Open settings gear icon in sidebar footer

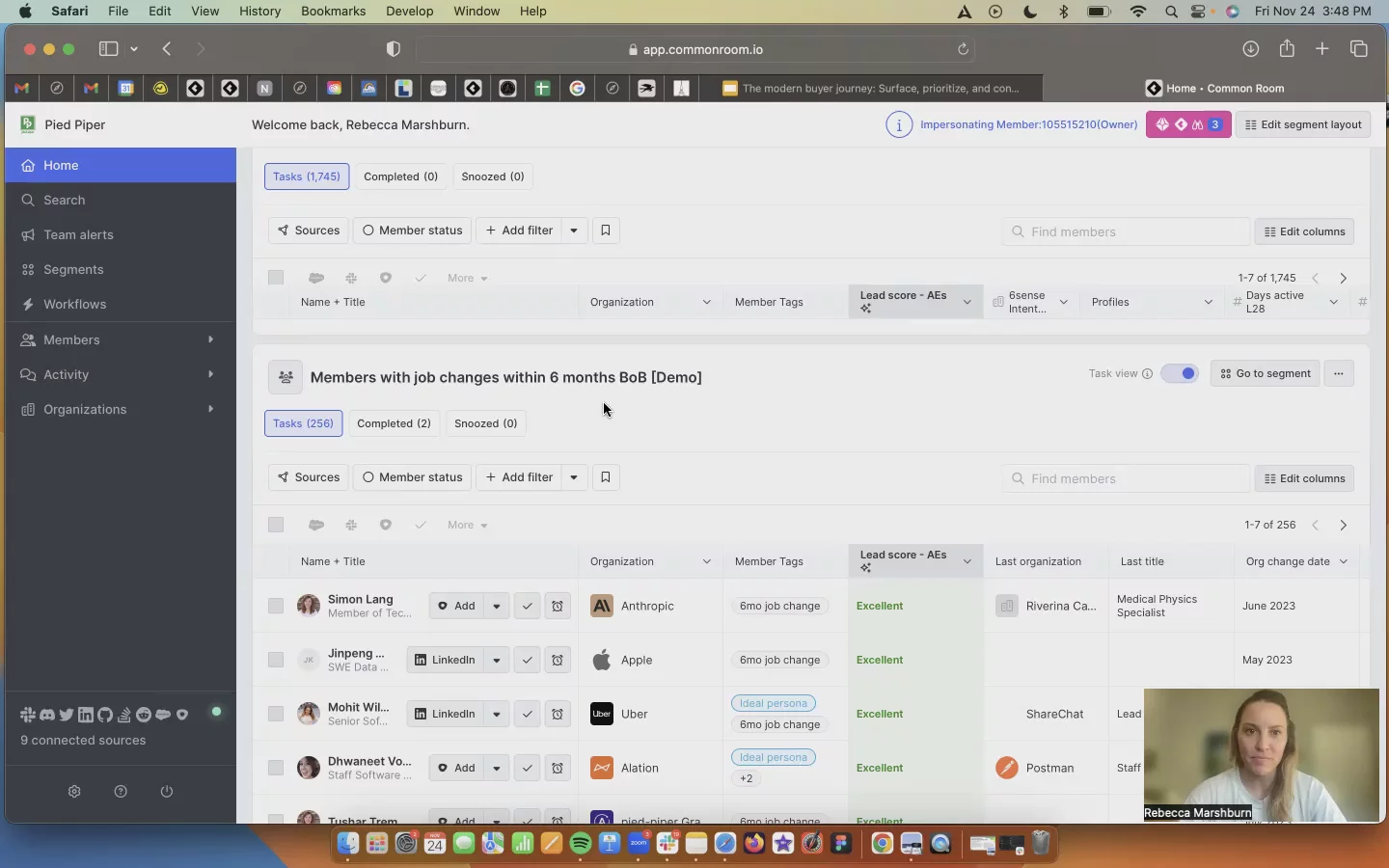[74, 792]
